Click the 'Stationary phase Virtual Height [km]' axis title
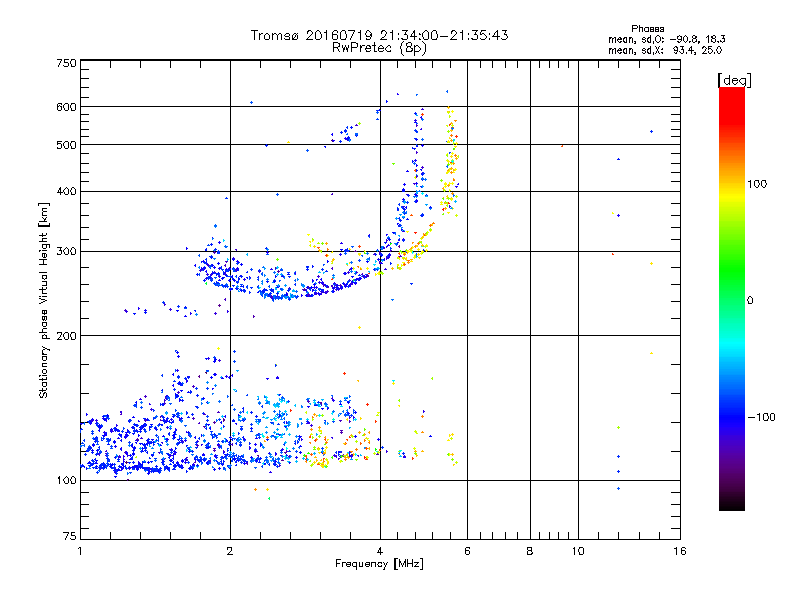800x600 pixels. [44, 301]
